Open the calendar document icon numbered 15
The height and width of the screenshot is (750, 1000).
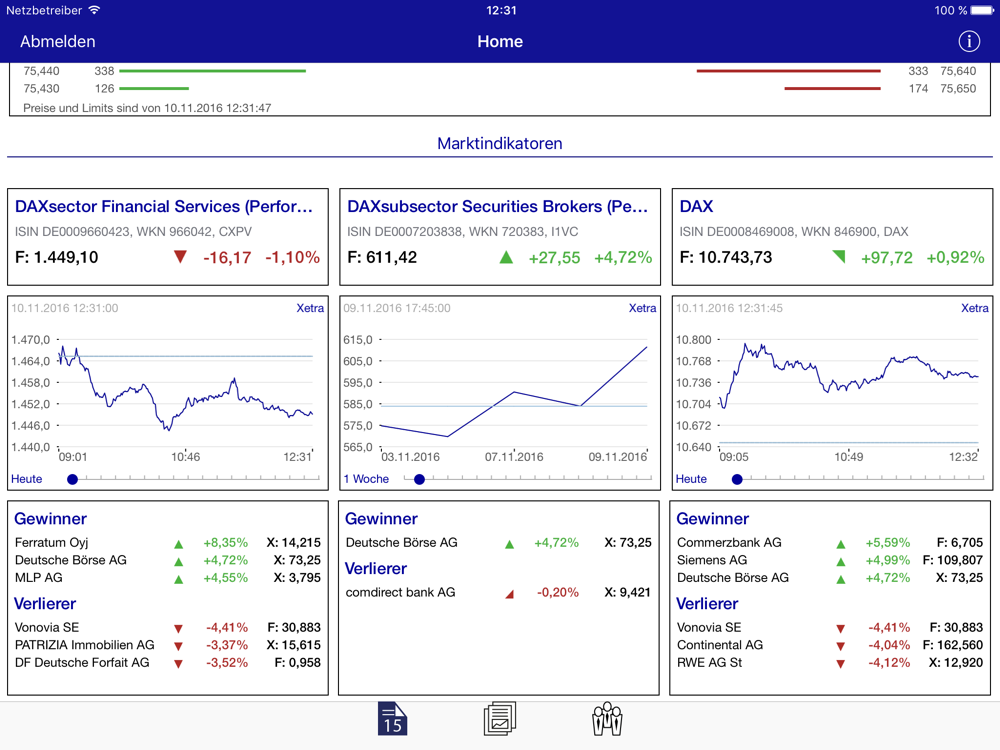tap(392, 719)
